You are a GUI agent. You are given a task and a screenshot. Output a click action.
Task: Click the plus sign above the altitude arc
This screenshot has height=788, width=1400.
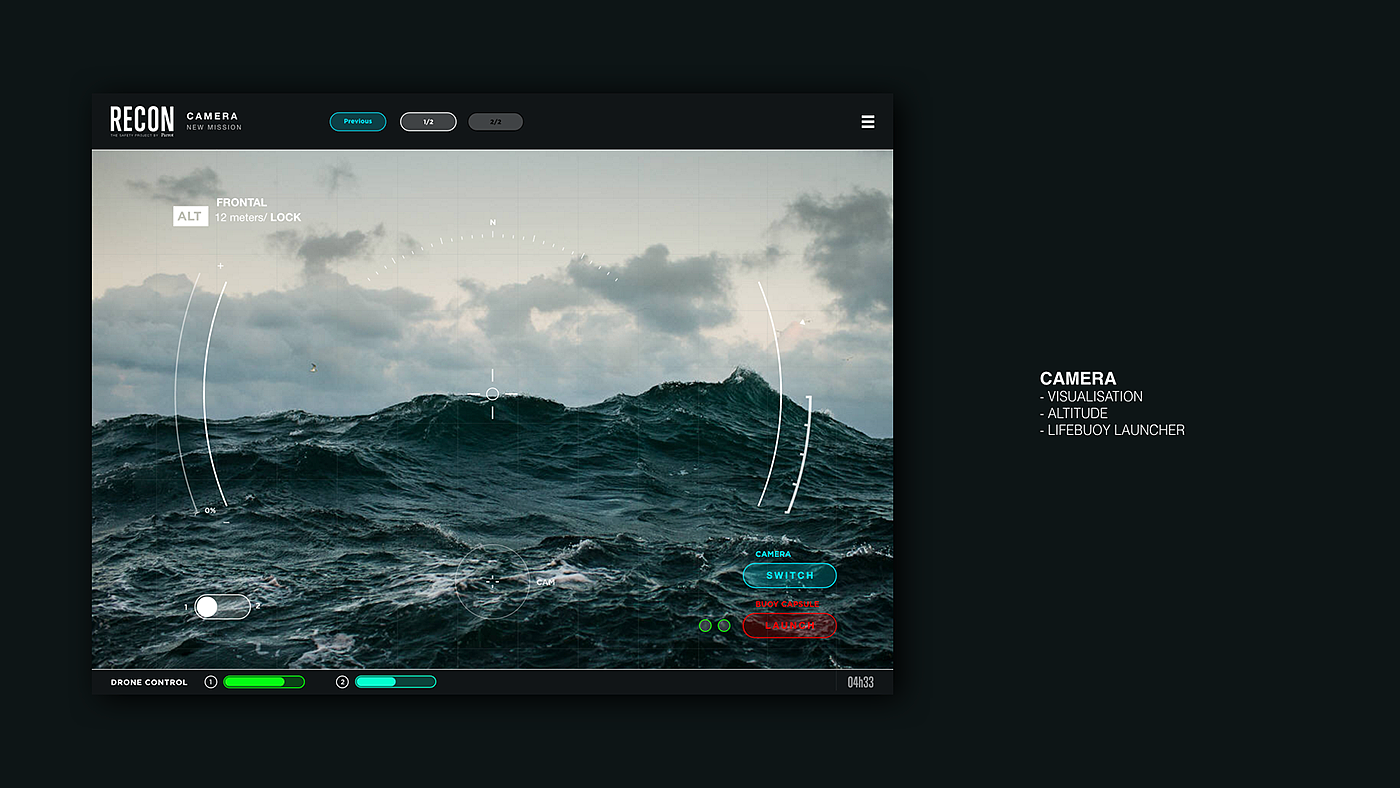pyautogui.click(x=220, y=266)
